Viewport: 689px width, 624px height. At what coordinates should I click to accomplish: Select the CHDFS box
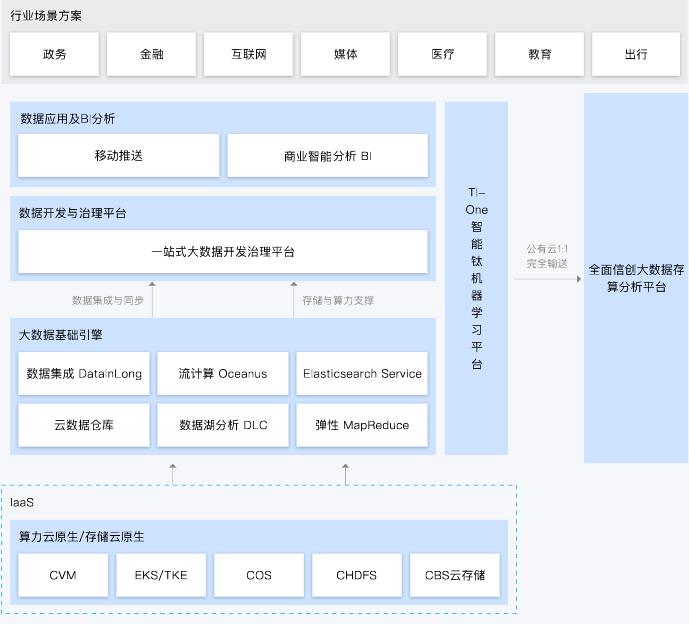[x=356, y=575]
